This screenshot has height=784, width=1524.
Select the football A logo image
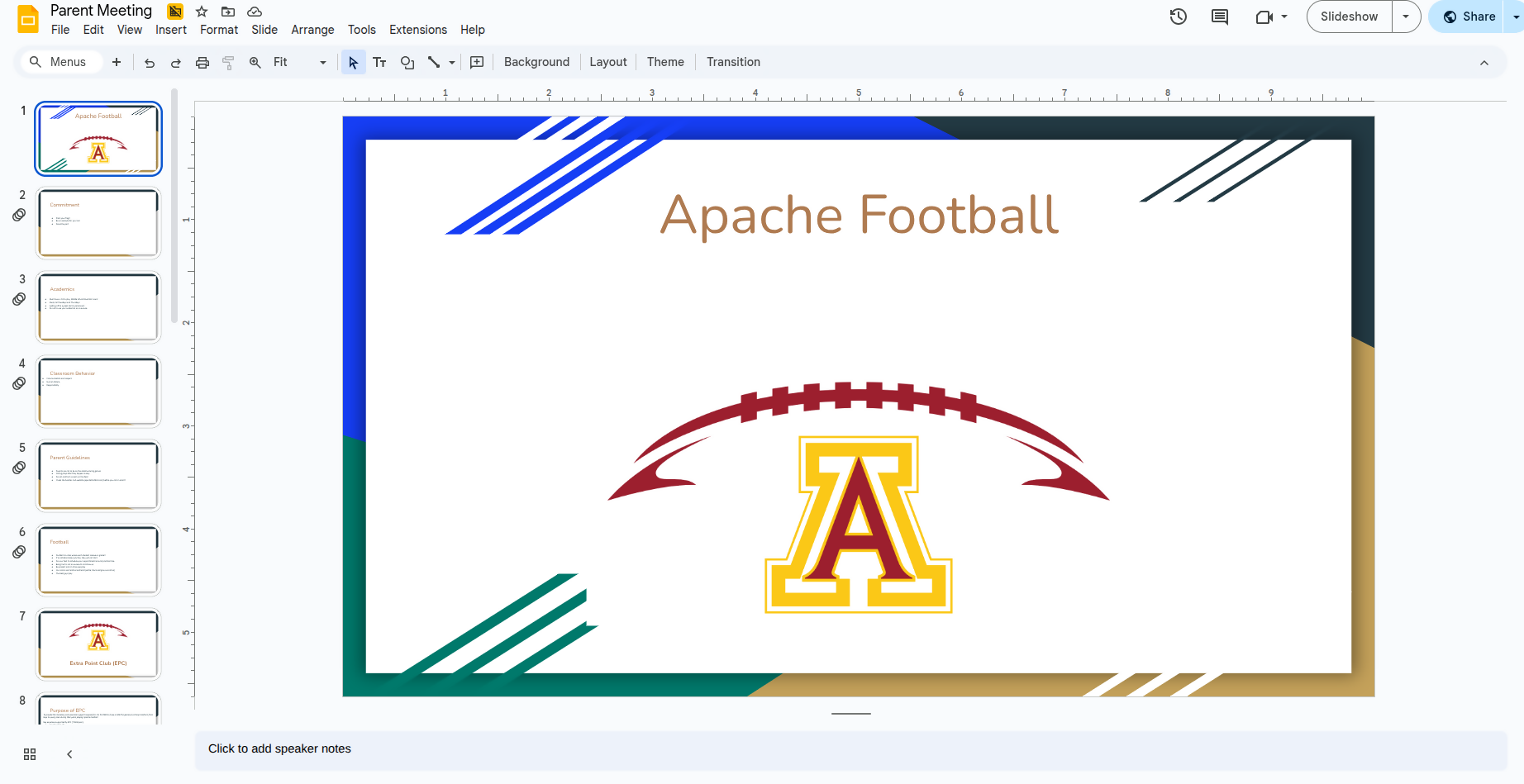point(859,498)
